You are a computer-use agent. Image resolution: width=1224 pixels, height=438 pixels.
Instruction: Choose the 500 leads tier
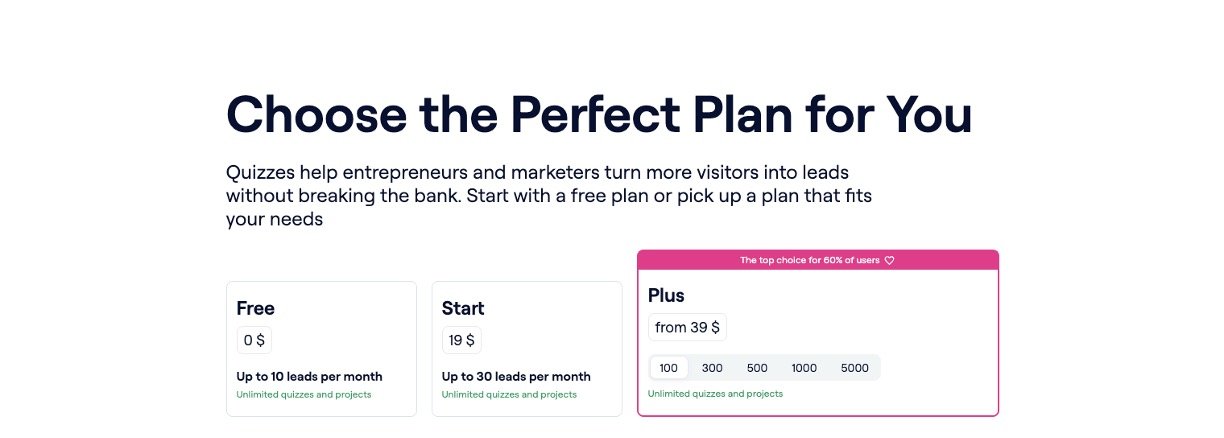point(757,368)
